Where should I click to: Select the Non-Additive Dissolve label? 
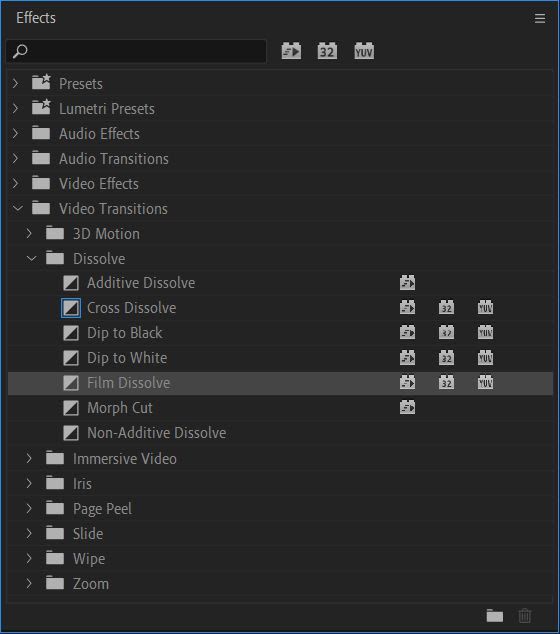point(157,433)
